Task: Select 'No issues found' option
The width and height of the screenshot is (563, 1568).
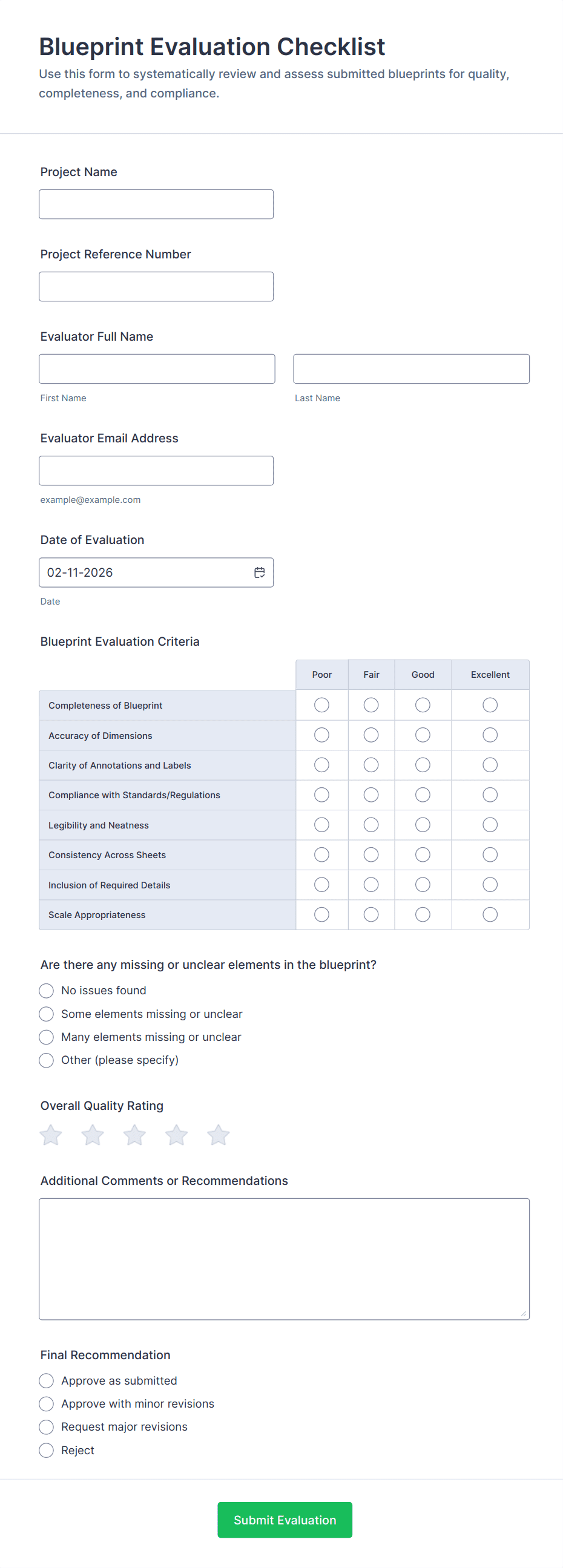Action: tap(46, 990)
